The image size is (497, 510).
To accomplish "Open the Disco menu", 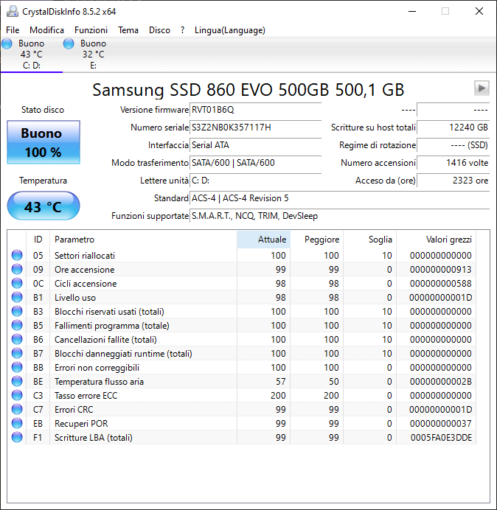I will (x=159, y=30).
